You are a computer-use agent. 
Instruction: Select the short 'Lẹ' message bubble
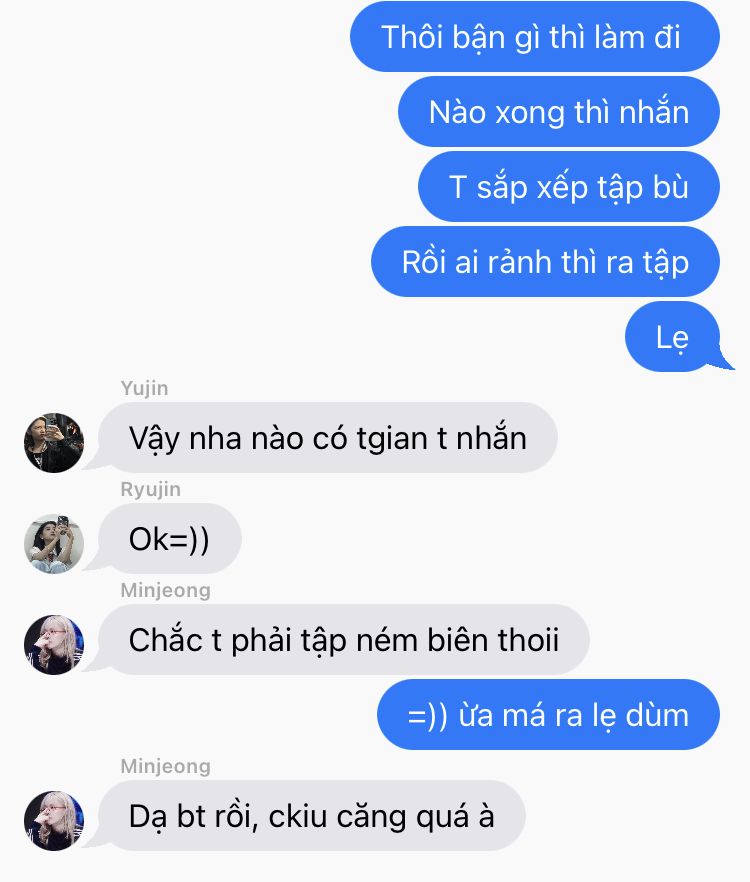[x=673, y=337]
